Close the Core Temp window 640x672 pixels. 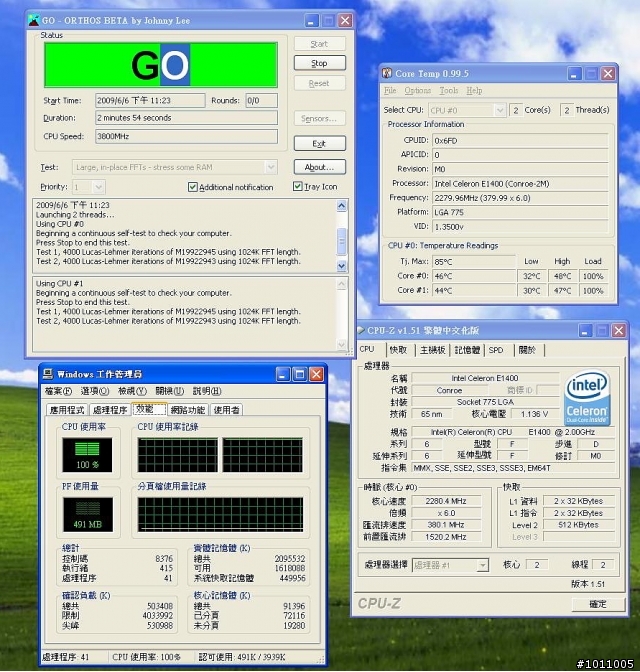click(x=608, y=74)
